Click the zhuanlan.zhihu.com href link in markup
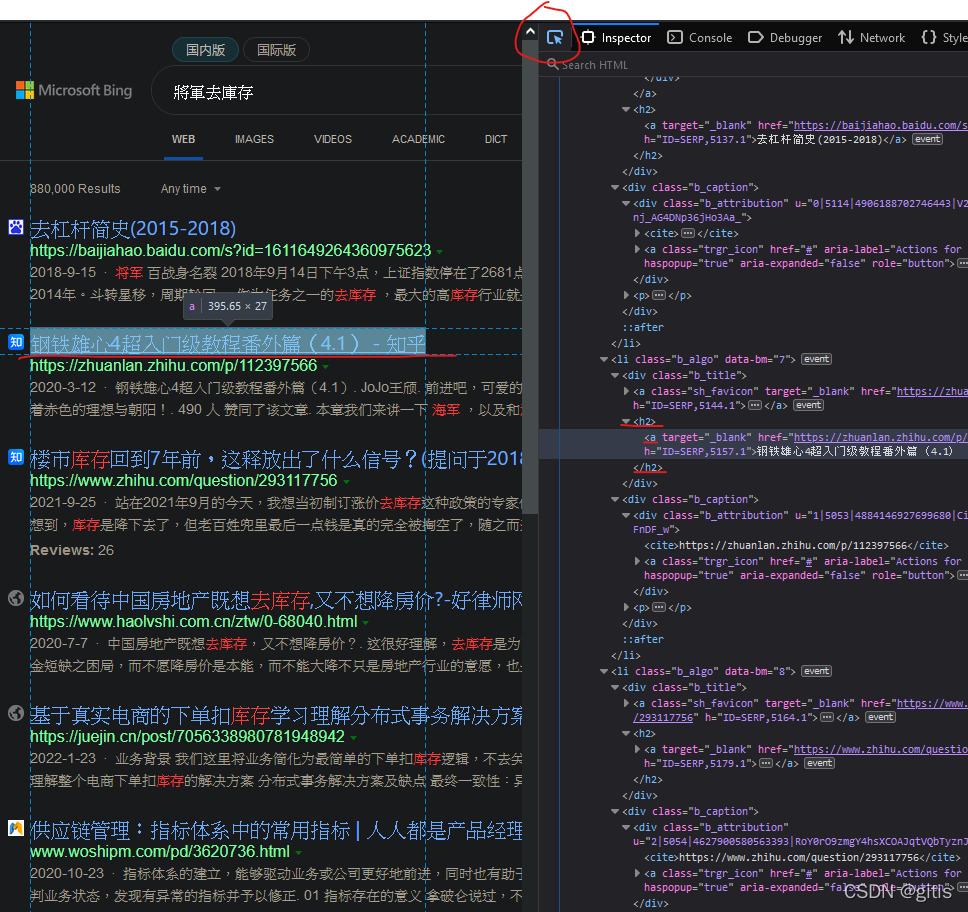The width and height of the screenshot is (968, 912). point(880,437)
